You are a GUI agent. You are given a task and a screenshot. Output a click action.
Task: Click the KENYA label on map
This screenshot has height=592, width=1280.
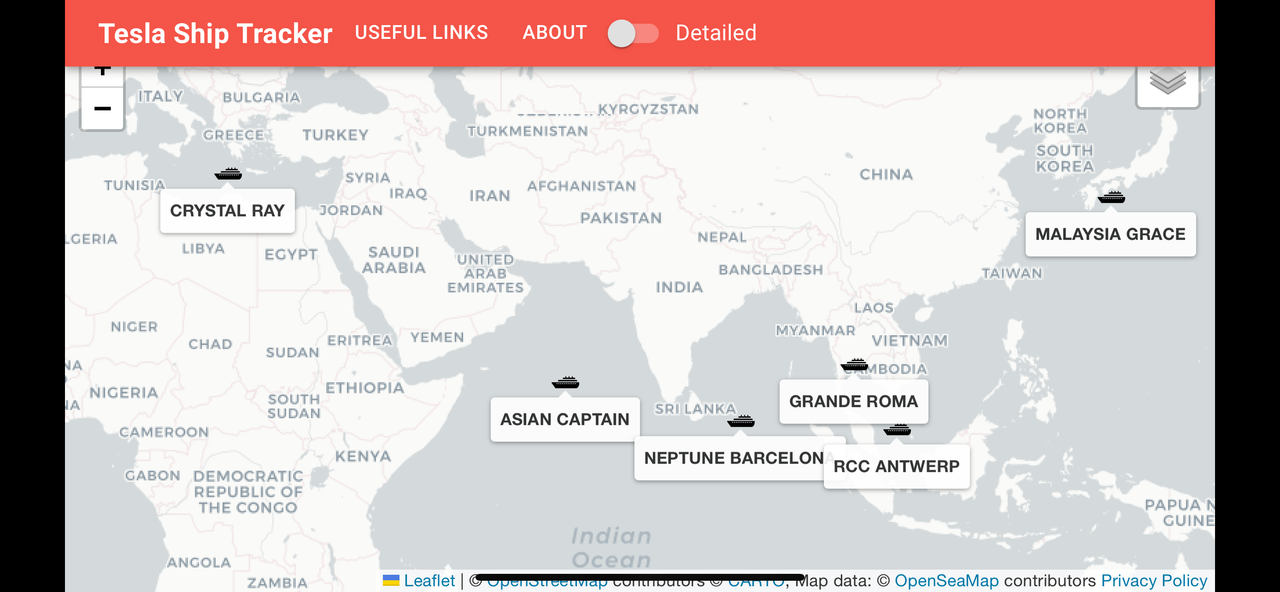point(363,456)
